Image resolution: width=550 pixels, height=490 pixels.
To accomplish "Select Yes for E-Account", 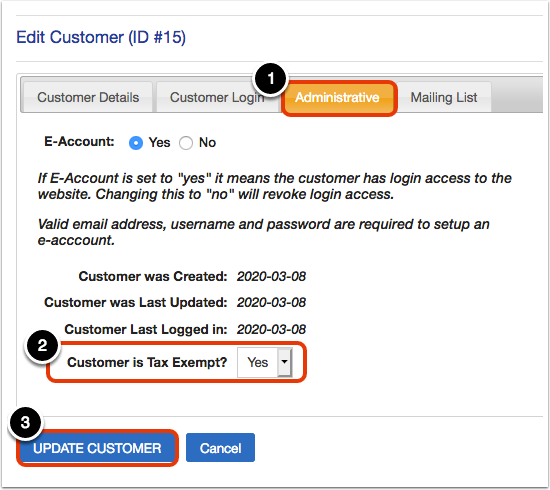I will [x=136, y=143].
